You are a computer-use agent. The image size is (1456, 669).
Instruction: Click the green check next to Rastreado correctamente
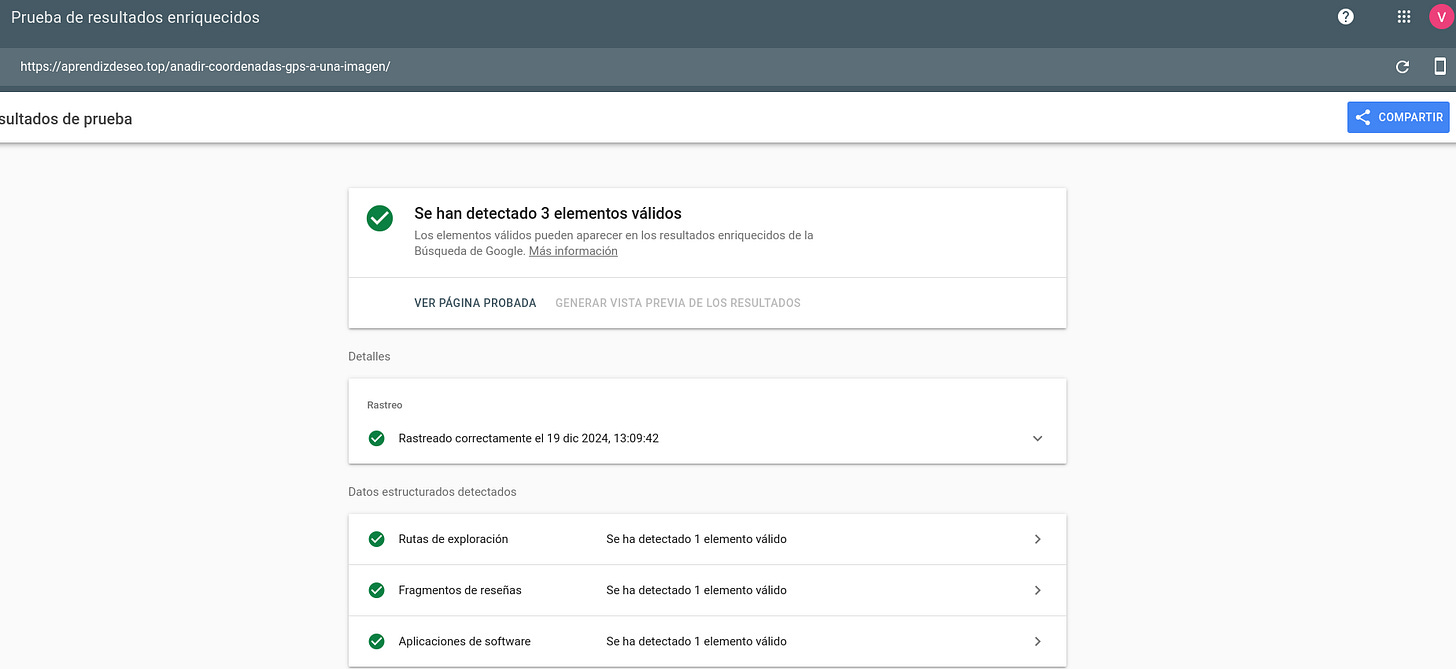click(377, 438)
